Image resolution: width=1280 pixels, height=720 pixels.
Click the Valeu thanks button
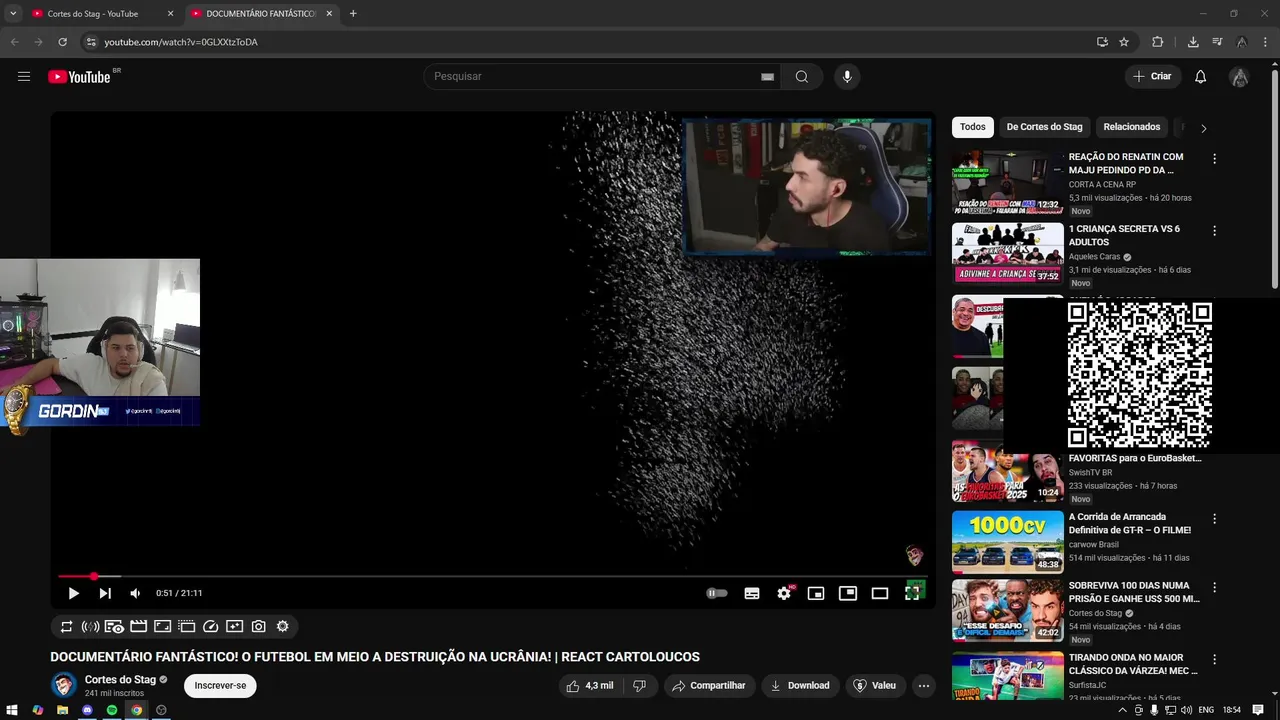coord(875,686)
